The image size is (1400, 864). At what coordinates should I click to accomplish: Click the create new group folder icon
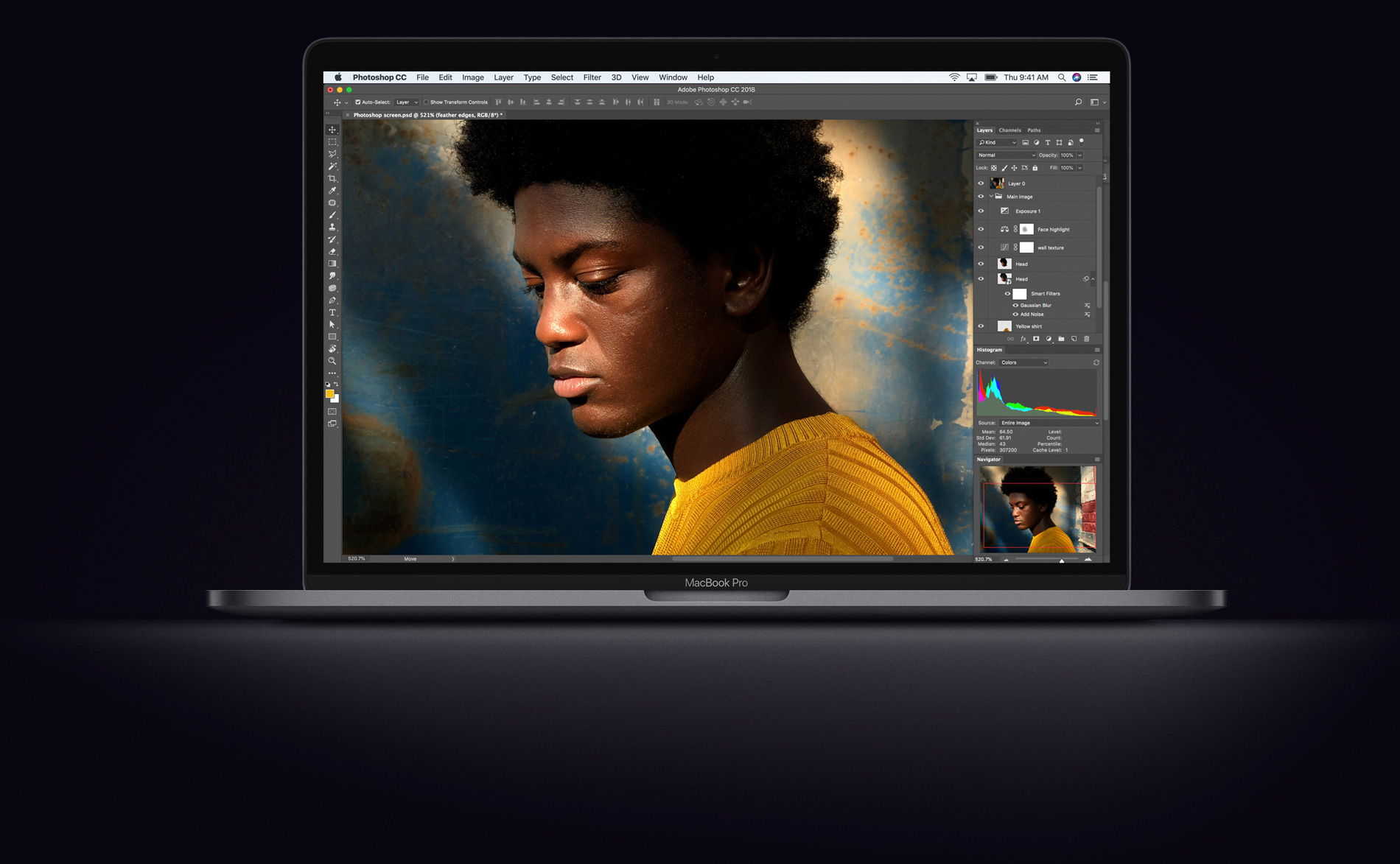(1061, 339)
